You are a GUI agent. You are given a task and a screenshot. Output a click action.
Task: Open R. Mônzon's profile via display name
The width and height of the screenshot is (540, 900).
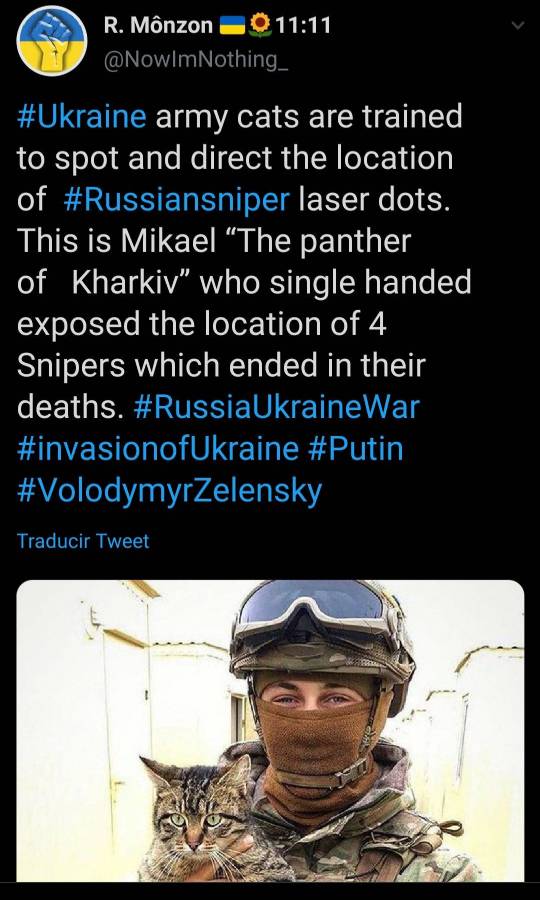point(158,25)
